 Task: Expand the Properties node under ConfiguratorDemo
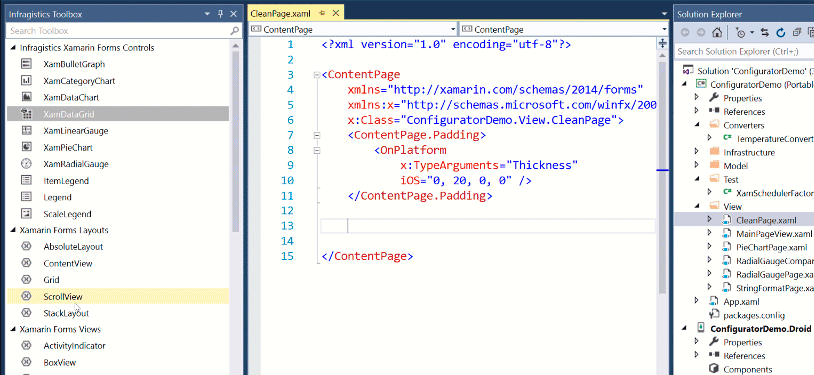[697, 98]
